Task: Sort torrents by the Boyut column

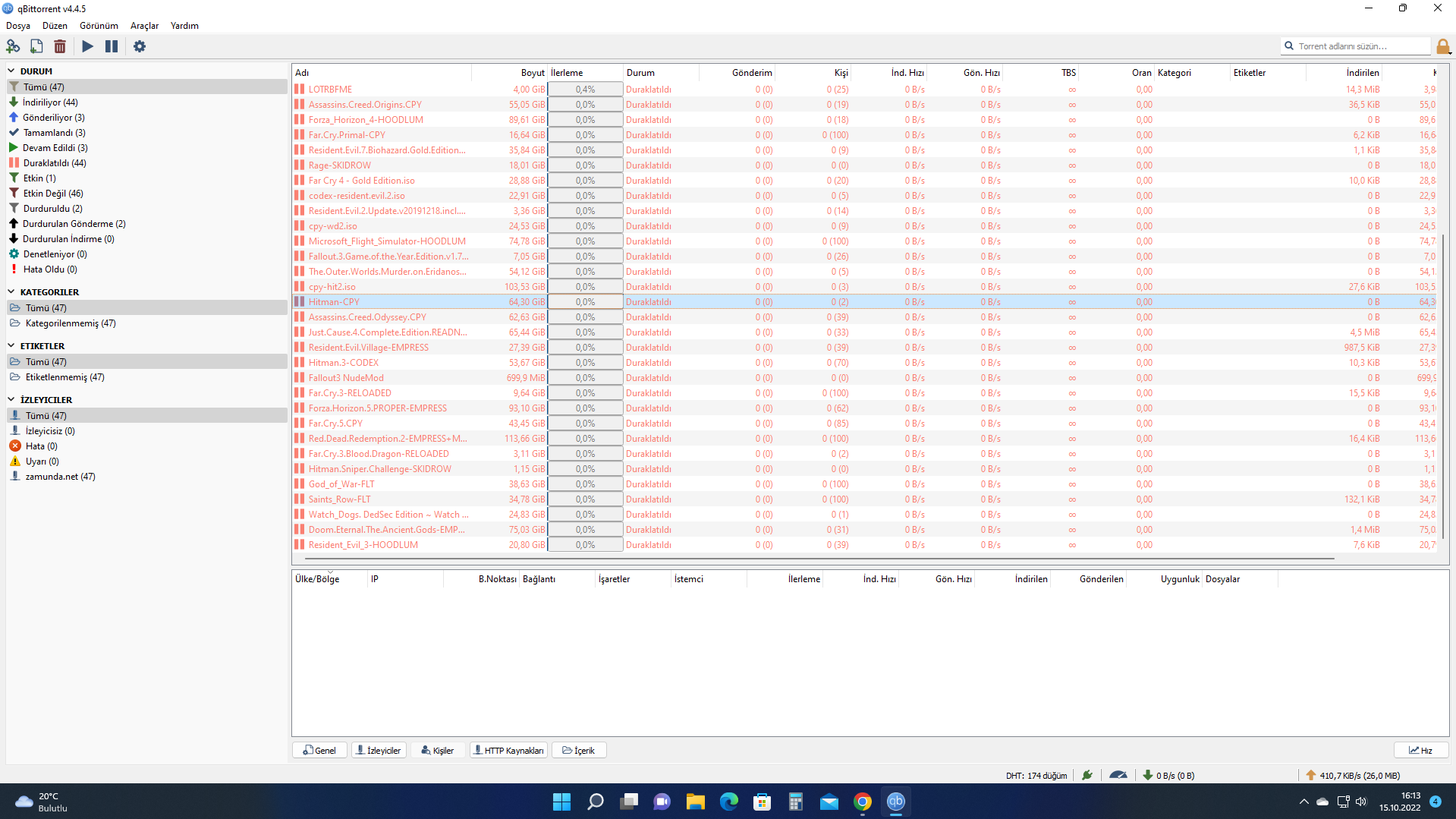Action: point(510,73)
